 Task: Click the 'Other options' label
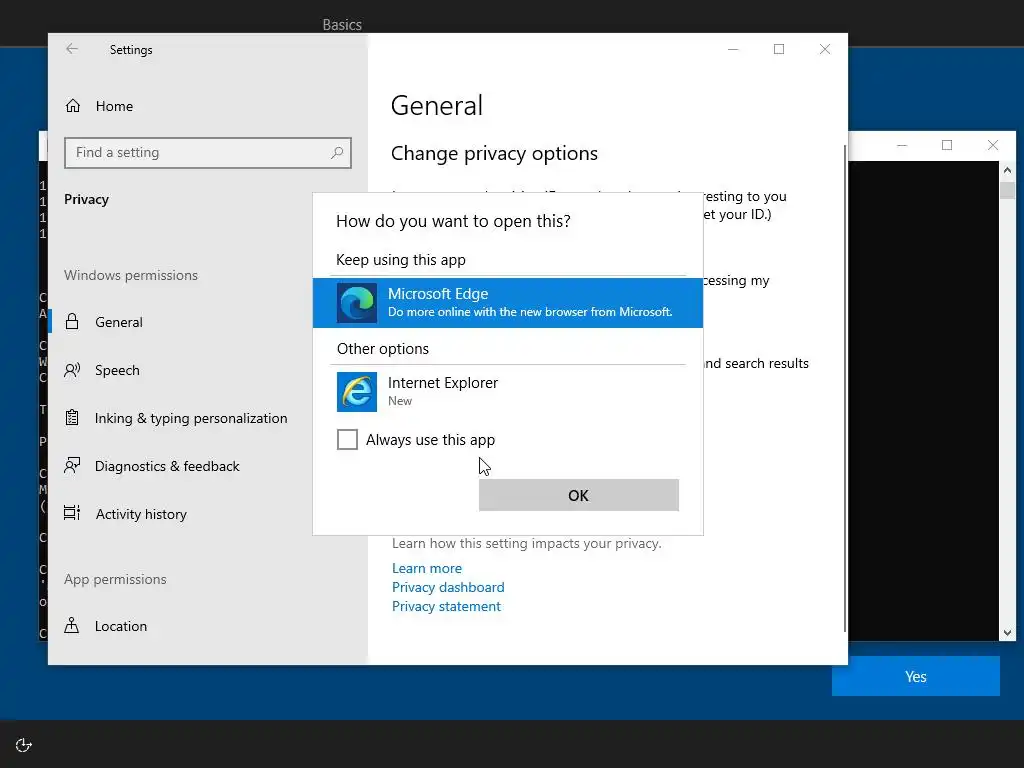(383, 349)
